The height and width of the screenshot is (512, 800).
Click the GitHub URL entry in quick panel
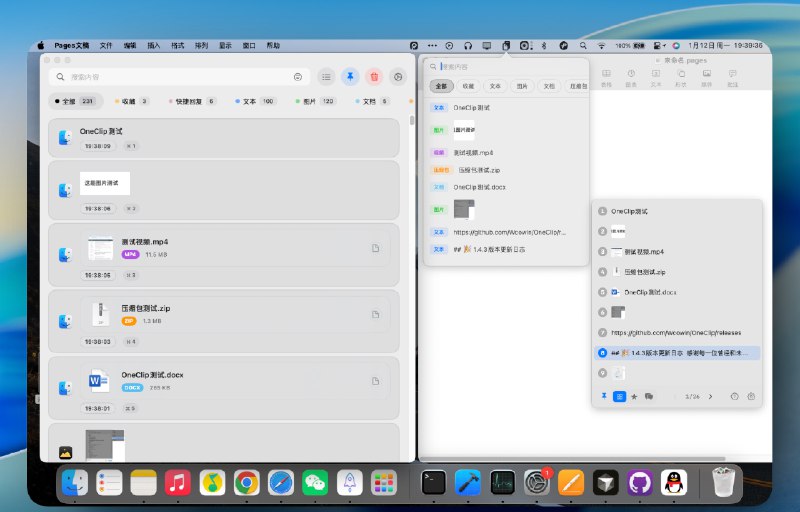pos(675,332)
